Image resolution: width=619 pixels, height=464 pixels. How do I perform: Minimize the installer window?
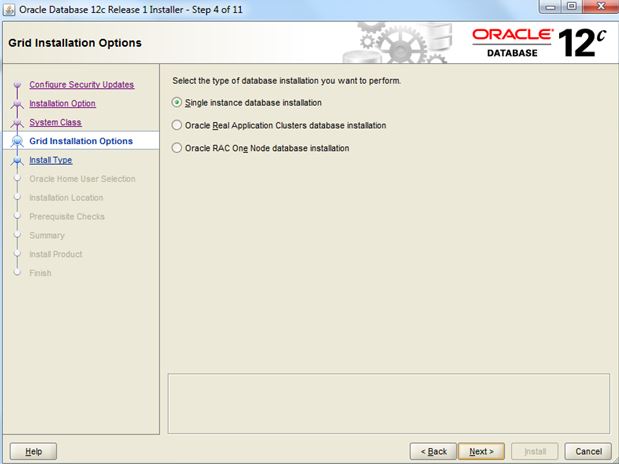point(551,7)
